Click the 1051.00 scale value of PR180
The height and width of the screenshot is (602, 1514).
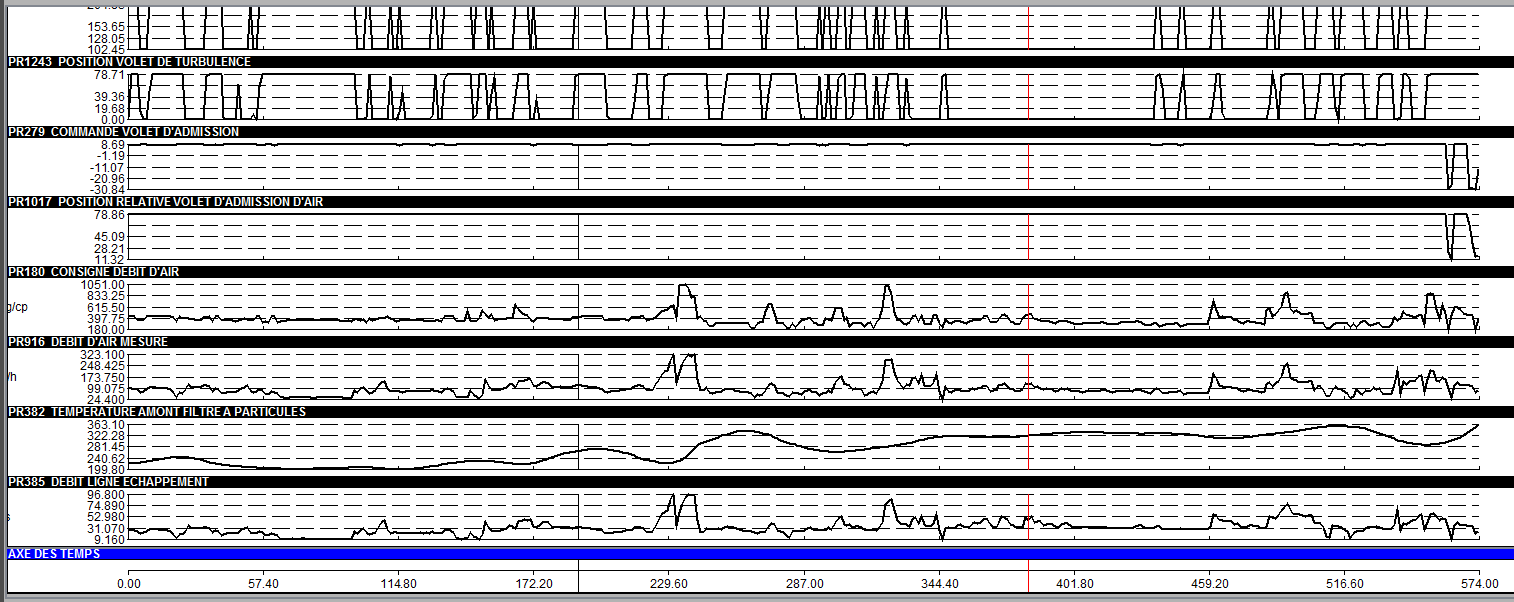[104, 285]
